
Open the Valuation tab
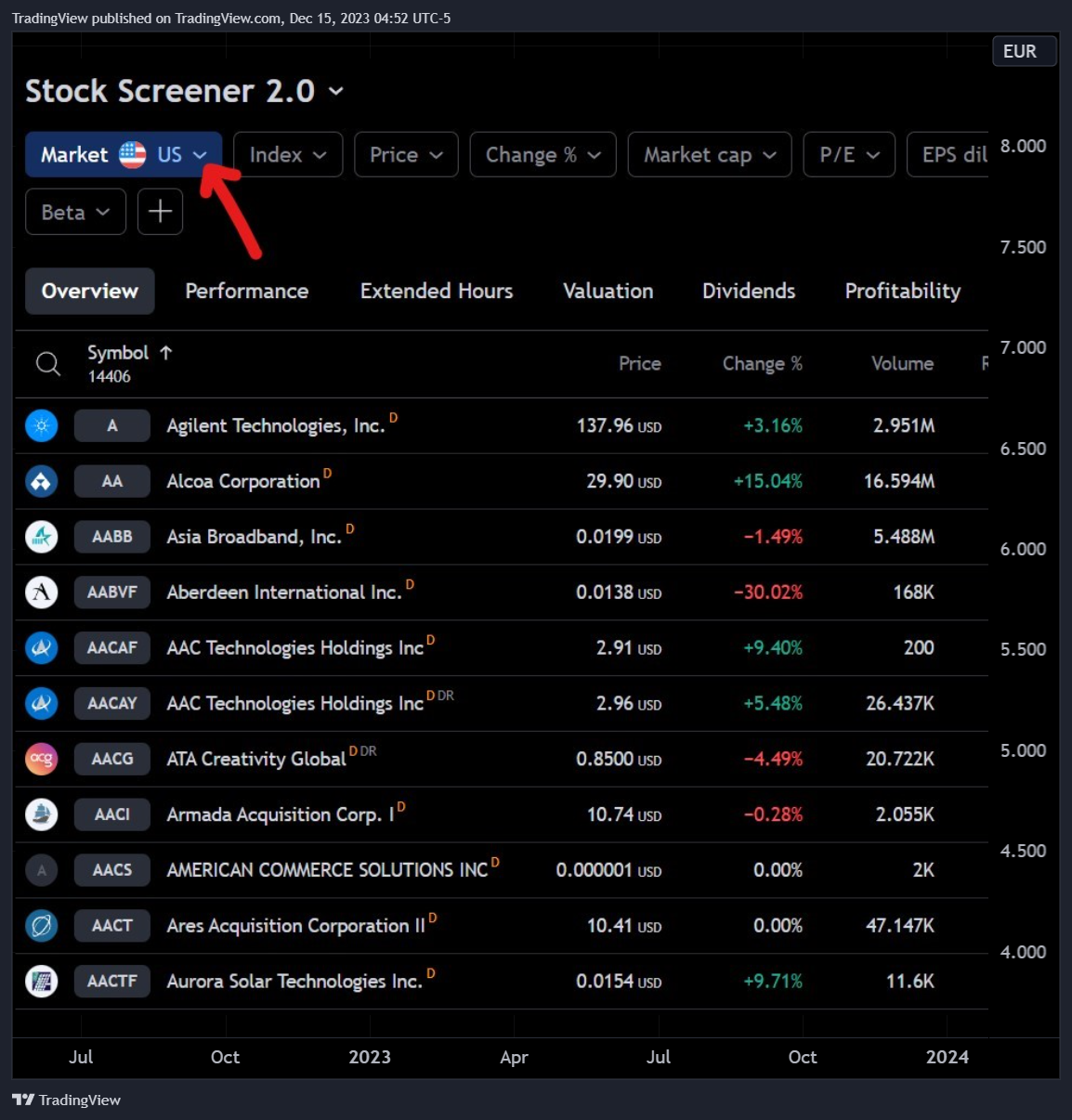(x=608, y=291)
